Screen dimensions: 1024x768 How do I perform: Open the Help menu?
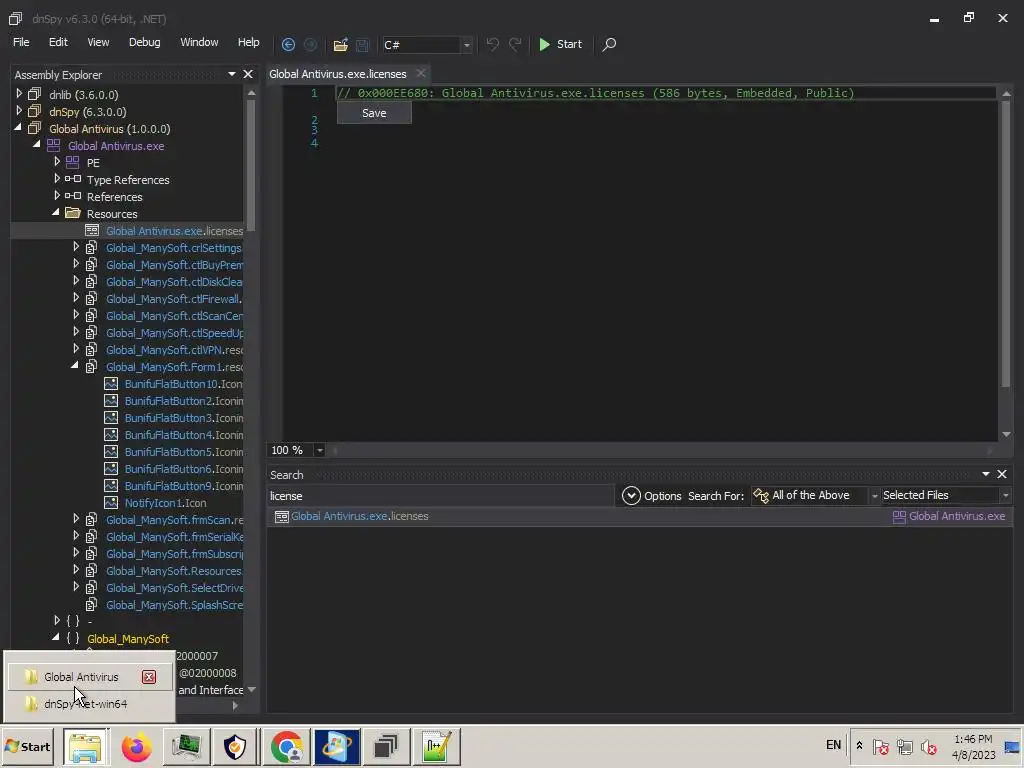tap(248, 42)
